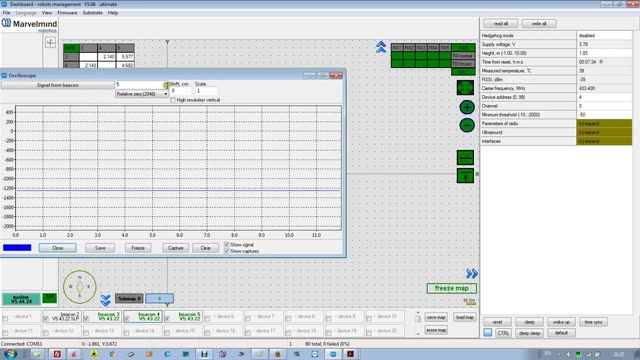Click the blue double right chevron icon
The height and width of the screenshot is (360, 640).
tap(472, 273)
